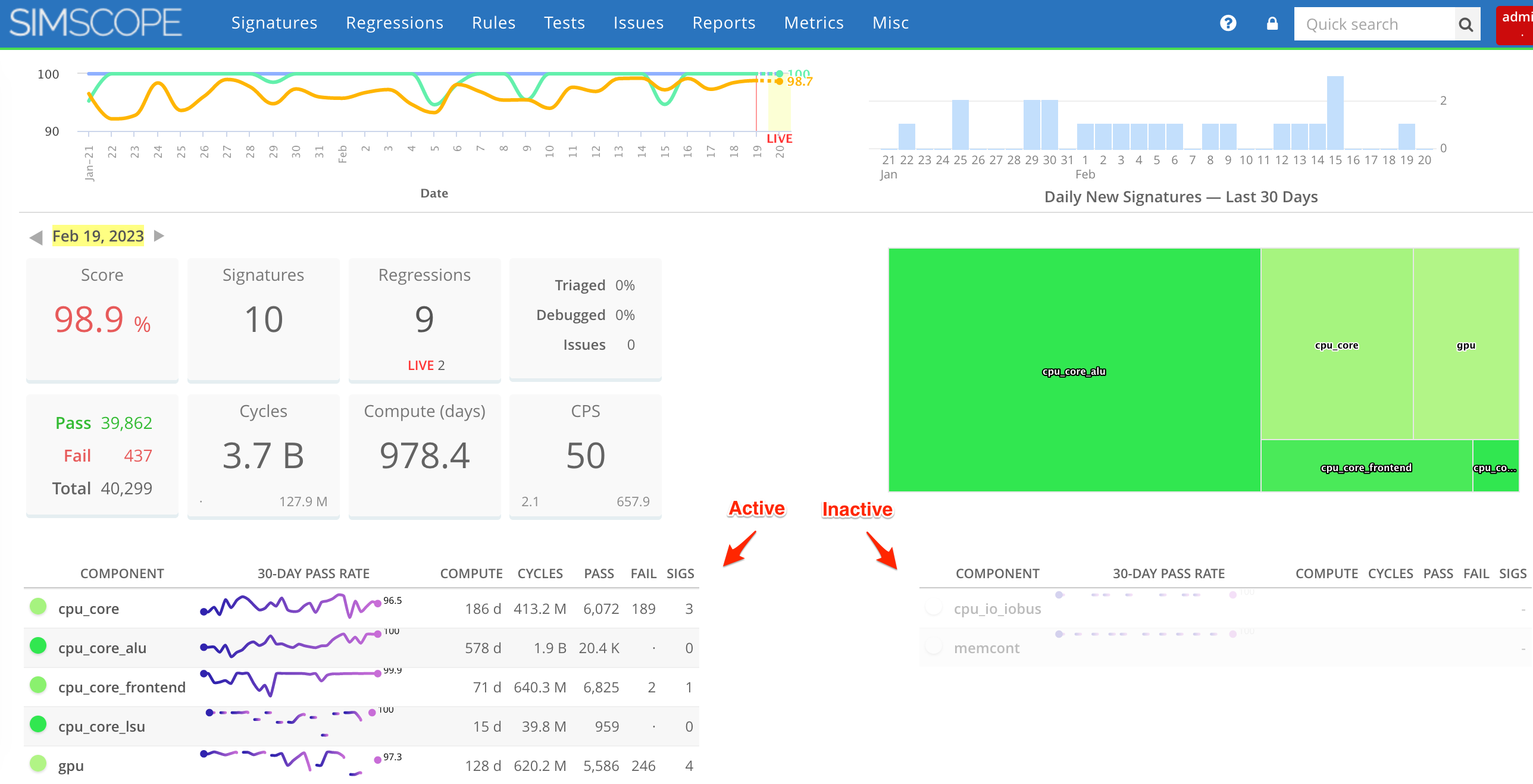Focus the Quick search field
1533x784 pixels.
1374,24
